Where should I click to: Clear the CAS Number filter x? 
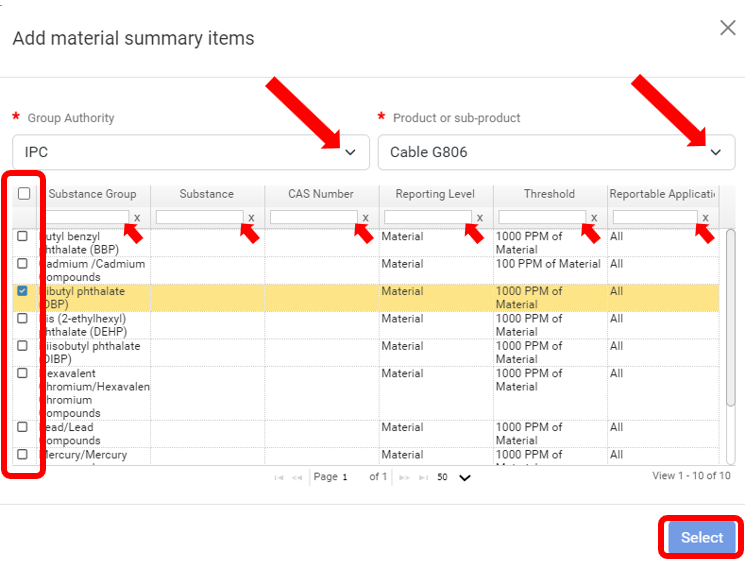click(365, 218)
